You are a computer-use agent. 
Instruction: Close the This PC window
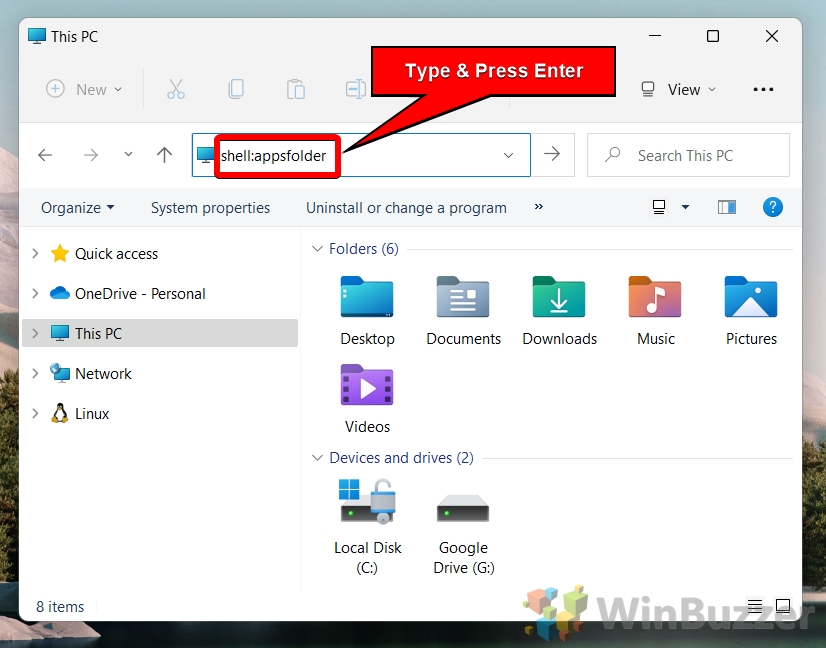(x=772, y=36)
